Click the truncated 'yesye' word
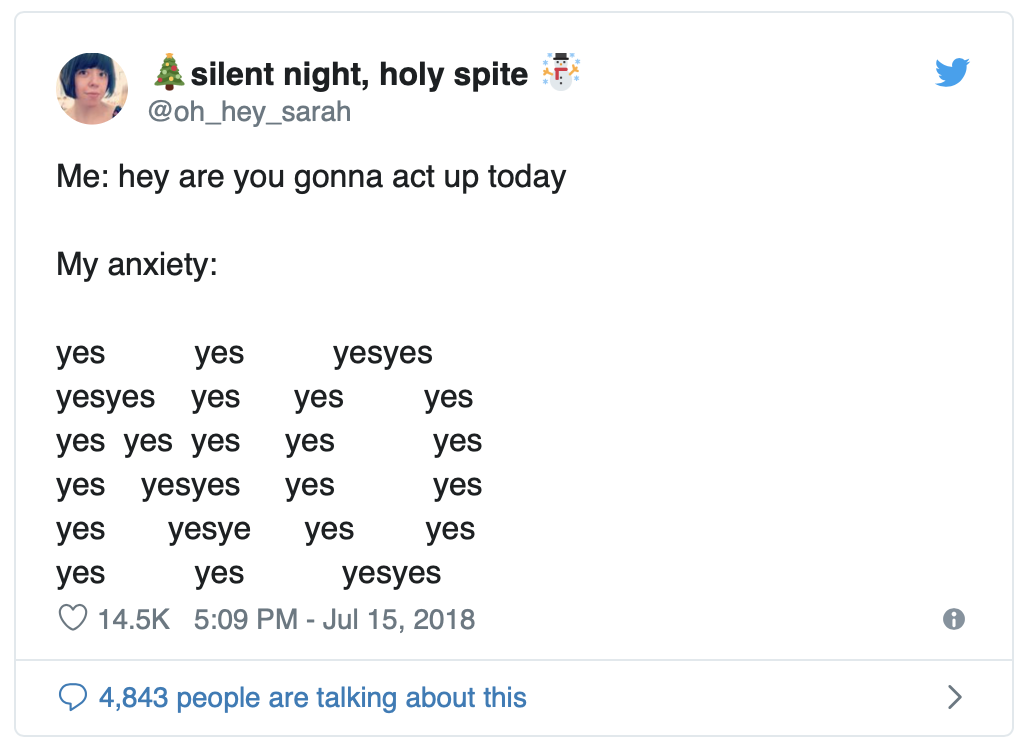This screenshot has height=750, width=1024. point(209,530)
